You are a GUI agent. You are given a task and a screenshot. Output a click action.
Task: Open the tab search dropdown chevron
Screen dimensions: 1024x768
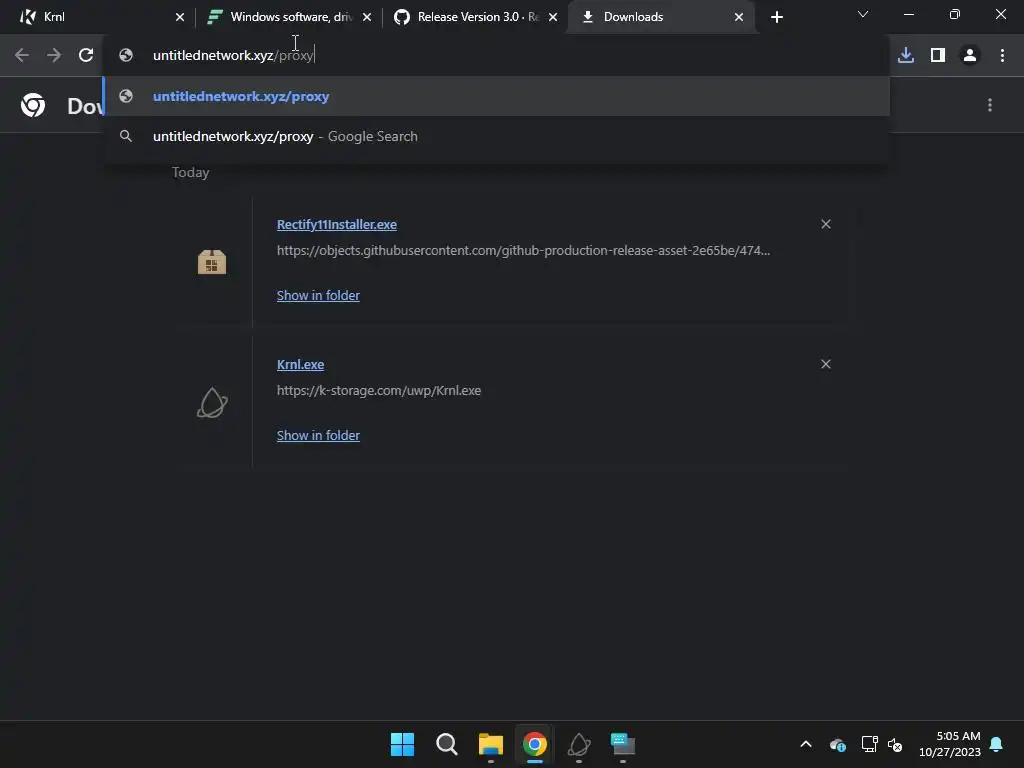(x=863, y=14)
